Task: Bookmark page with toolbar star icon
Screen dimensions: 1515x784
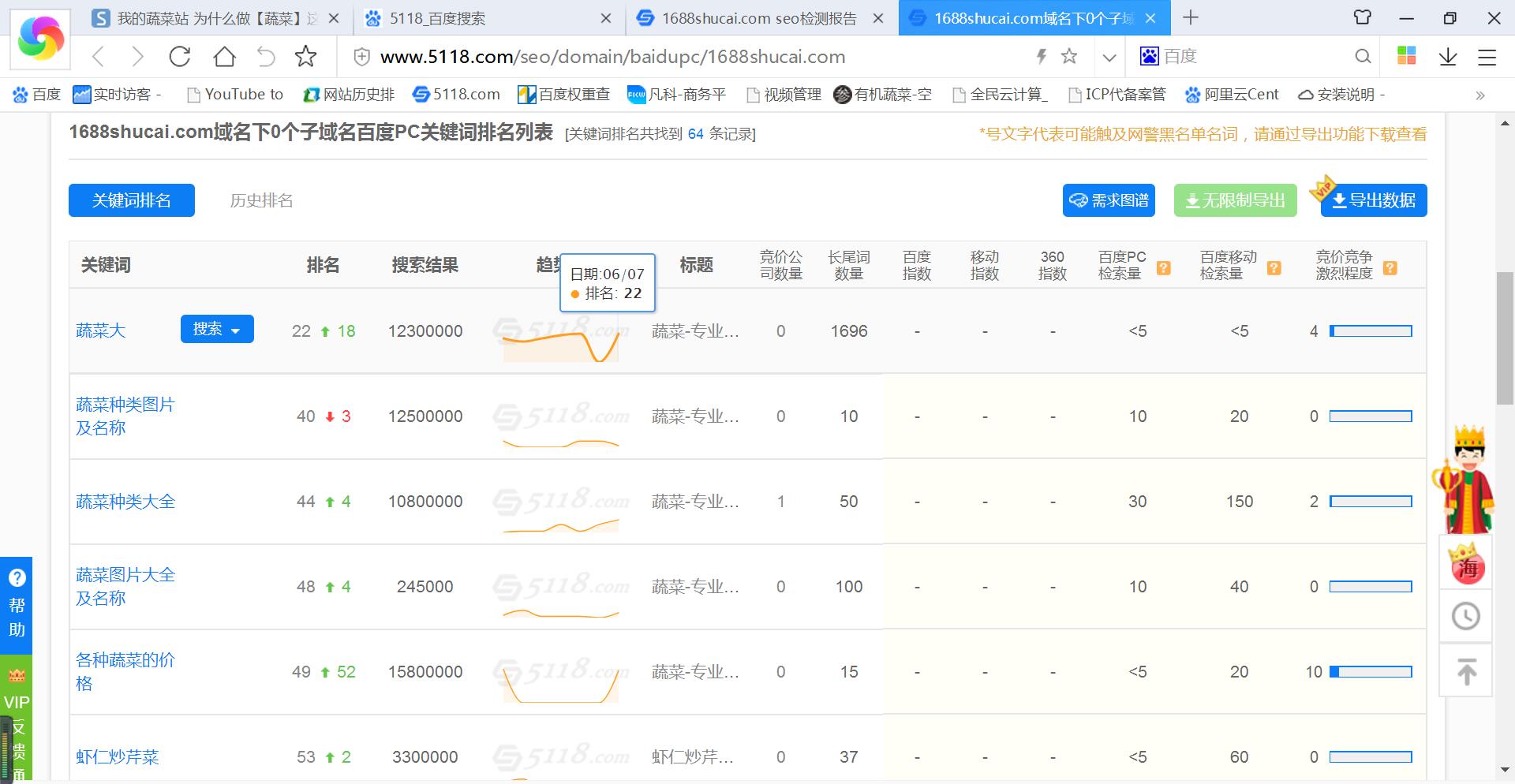Action: [x=305, y=57]
